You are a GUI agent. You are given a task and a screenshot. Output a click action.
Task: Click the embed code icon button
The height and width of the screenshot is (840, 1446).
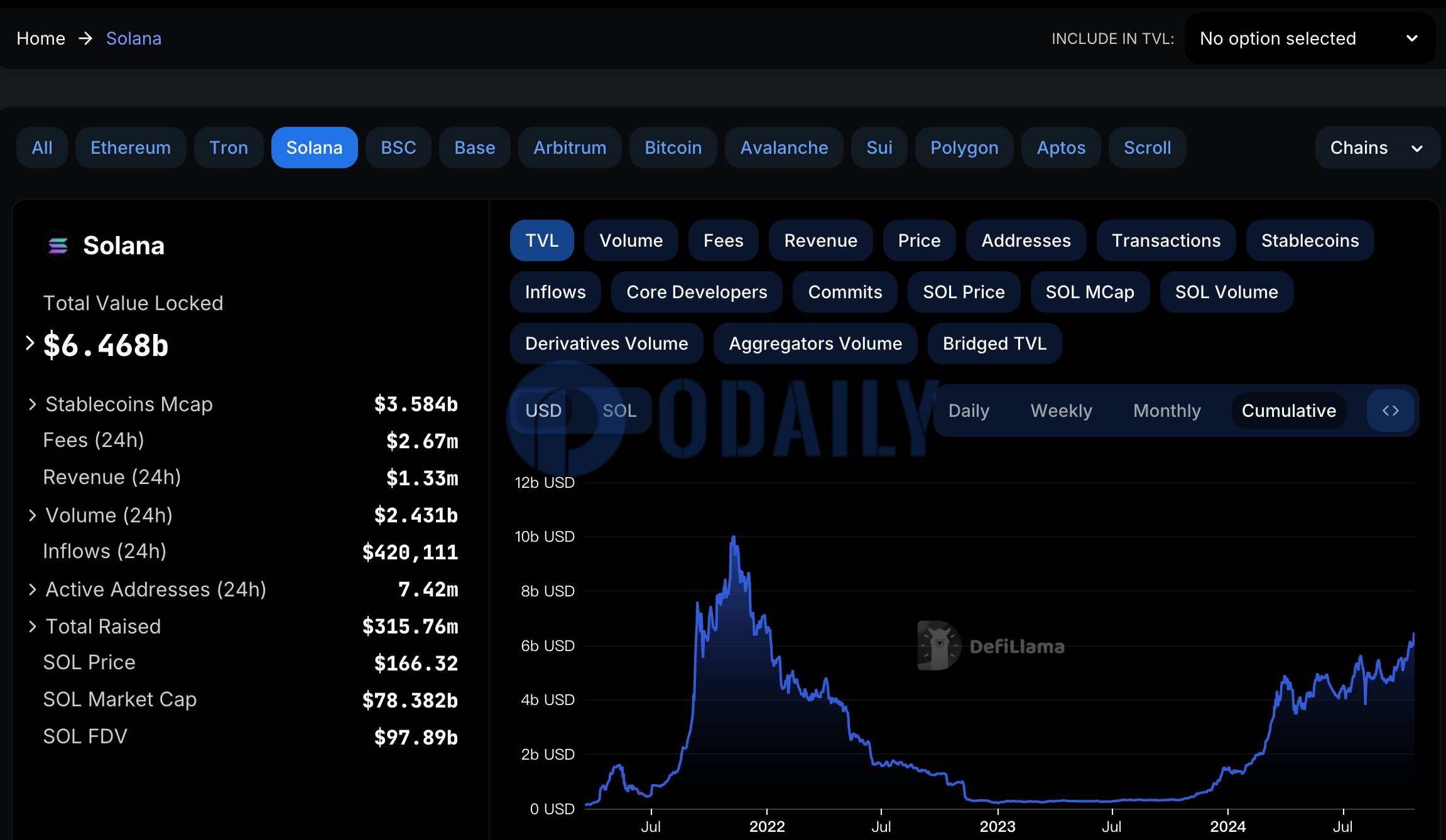pos(1391,411)
